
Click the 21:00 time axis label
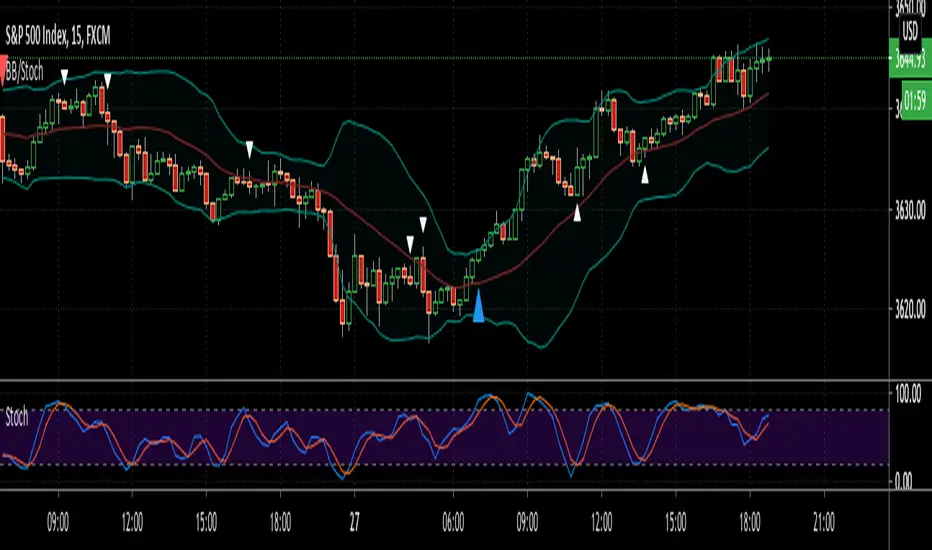click(823, 522)
